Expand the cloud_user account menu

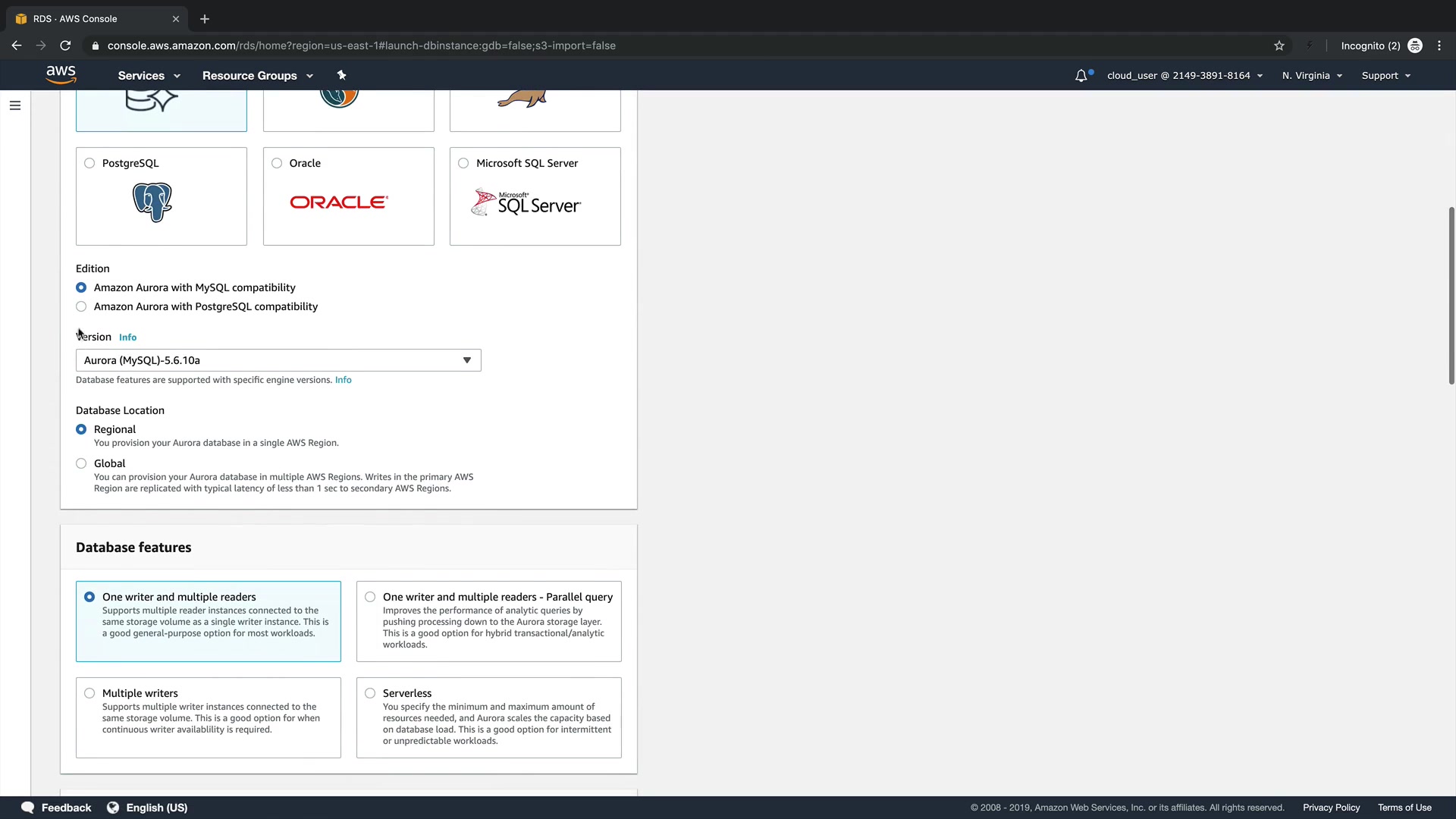[x=1185, y=76]
